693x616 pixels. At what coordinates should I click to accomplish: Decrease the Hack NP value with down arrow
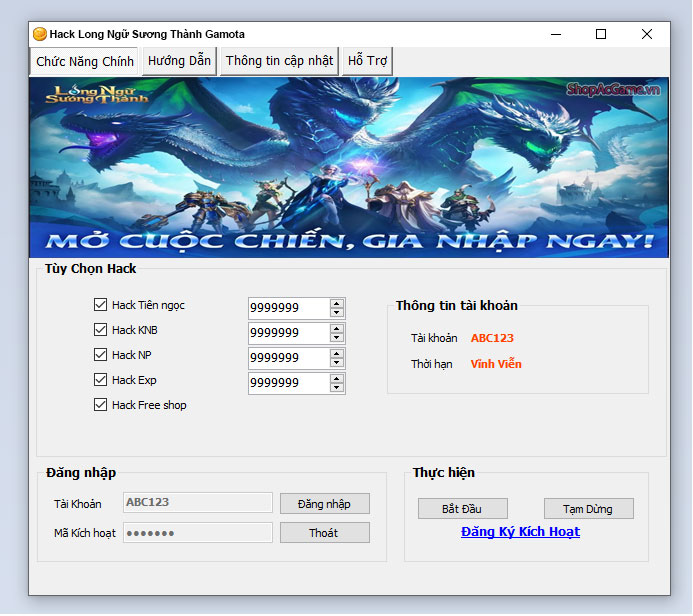337,363
